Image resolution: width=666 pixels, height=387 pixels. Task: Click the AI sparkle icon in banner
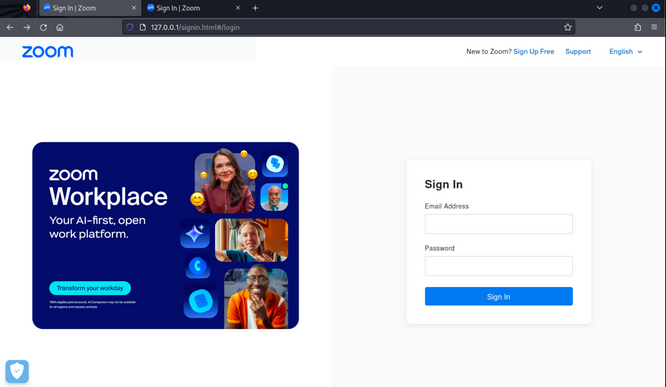pos(195,233)
